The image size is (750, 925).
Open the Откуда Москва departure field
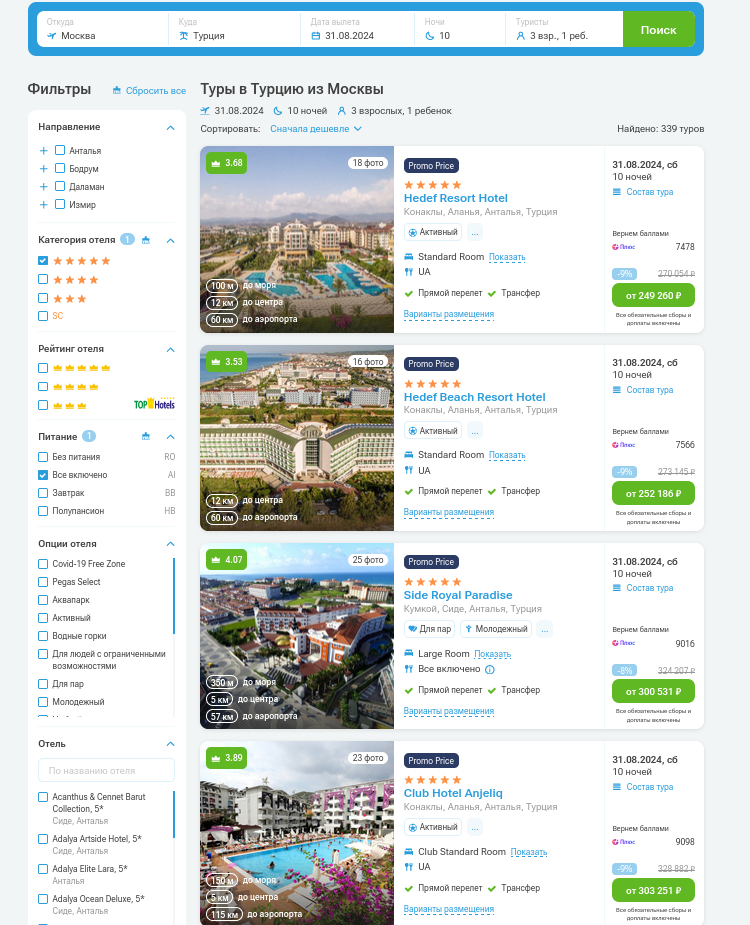click(103, 29)
